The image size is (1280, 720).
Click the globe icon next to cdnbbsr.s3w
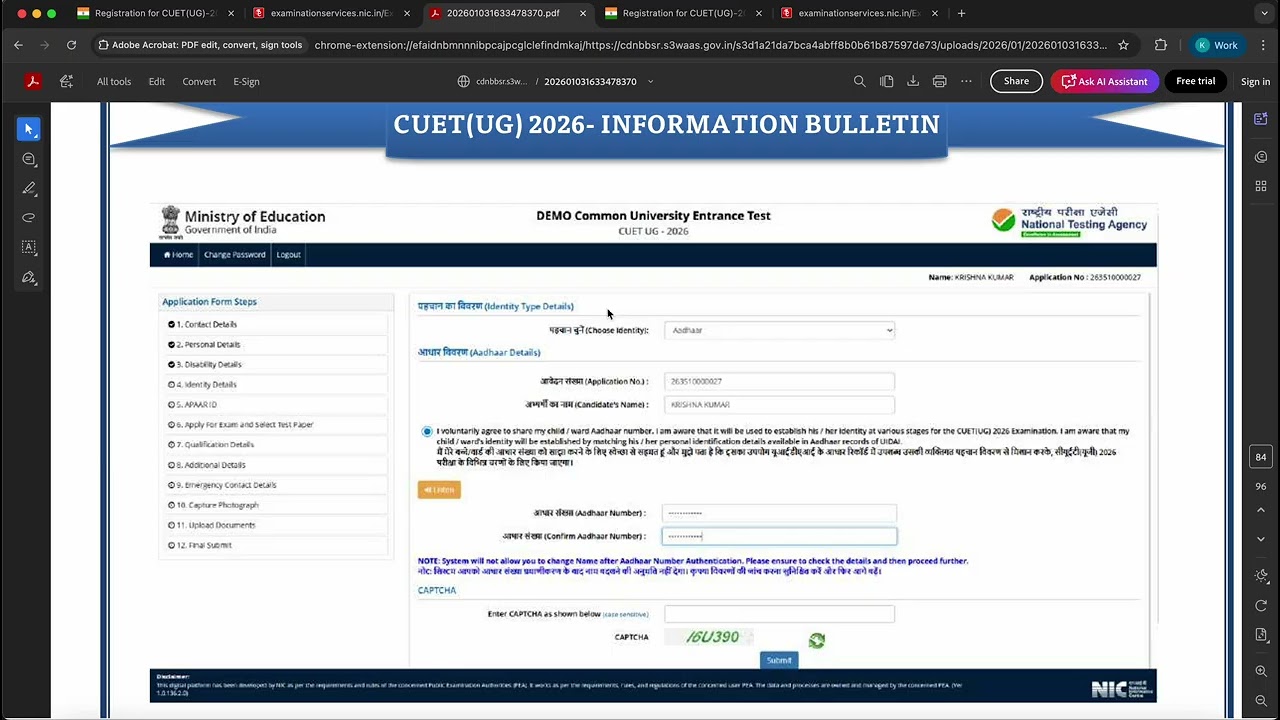(463, 81)
